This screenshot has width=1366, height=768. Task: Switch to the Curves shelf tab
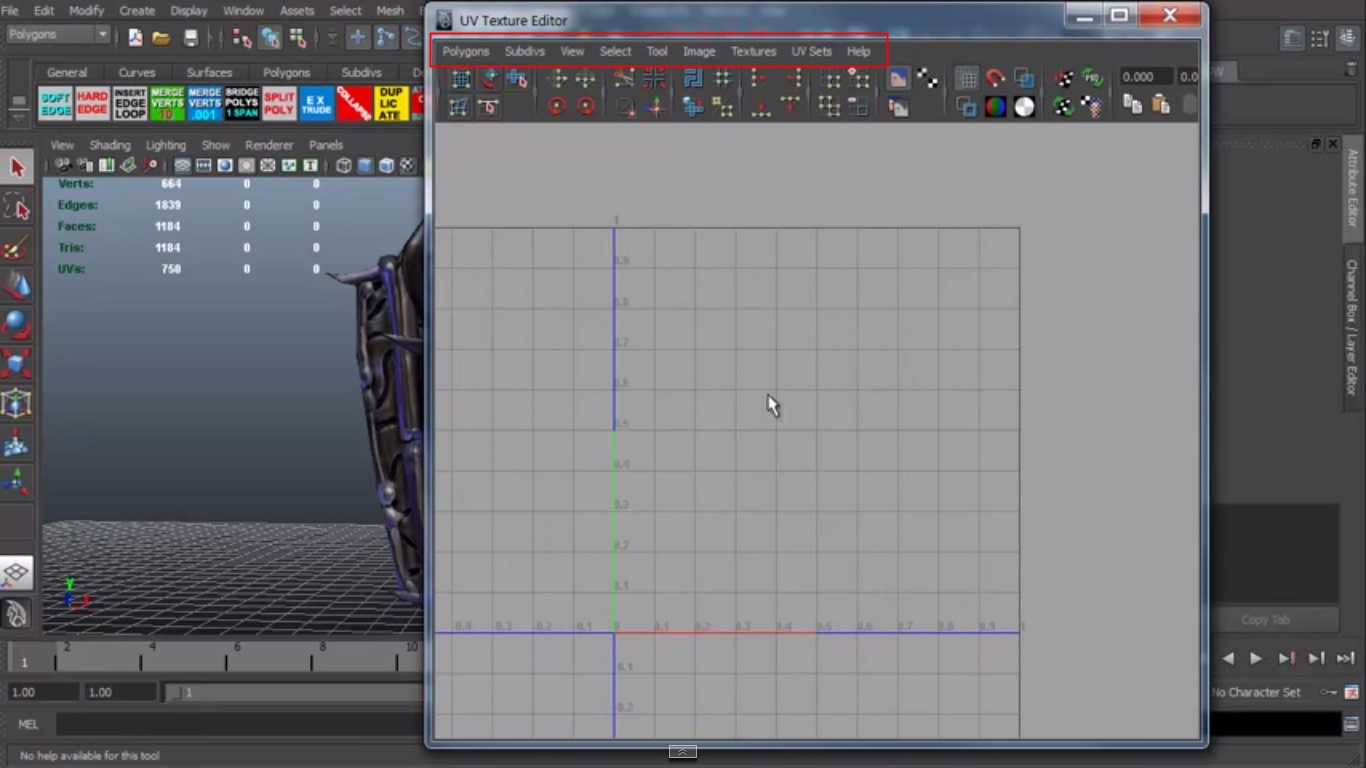point(137,73)
